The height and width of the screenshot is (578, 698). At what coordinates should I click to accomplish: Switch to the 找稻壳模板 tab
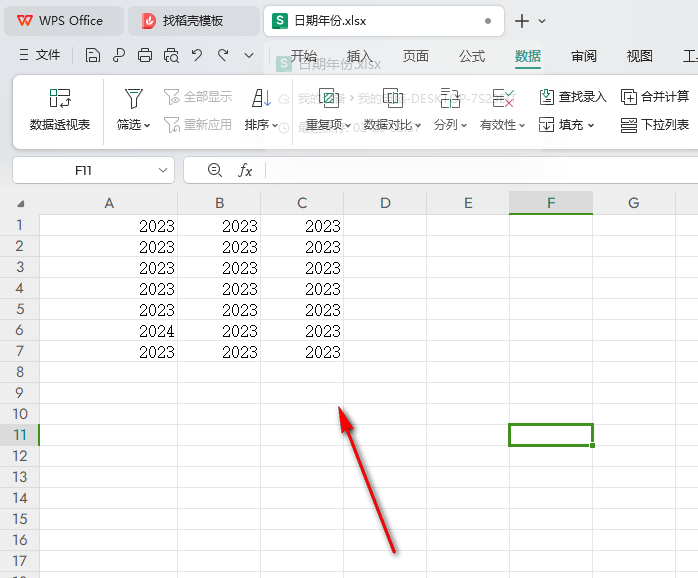point(193,21)
